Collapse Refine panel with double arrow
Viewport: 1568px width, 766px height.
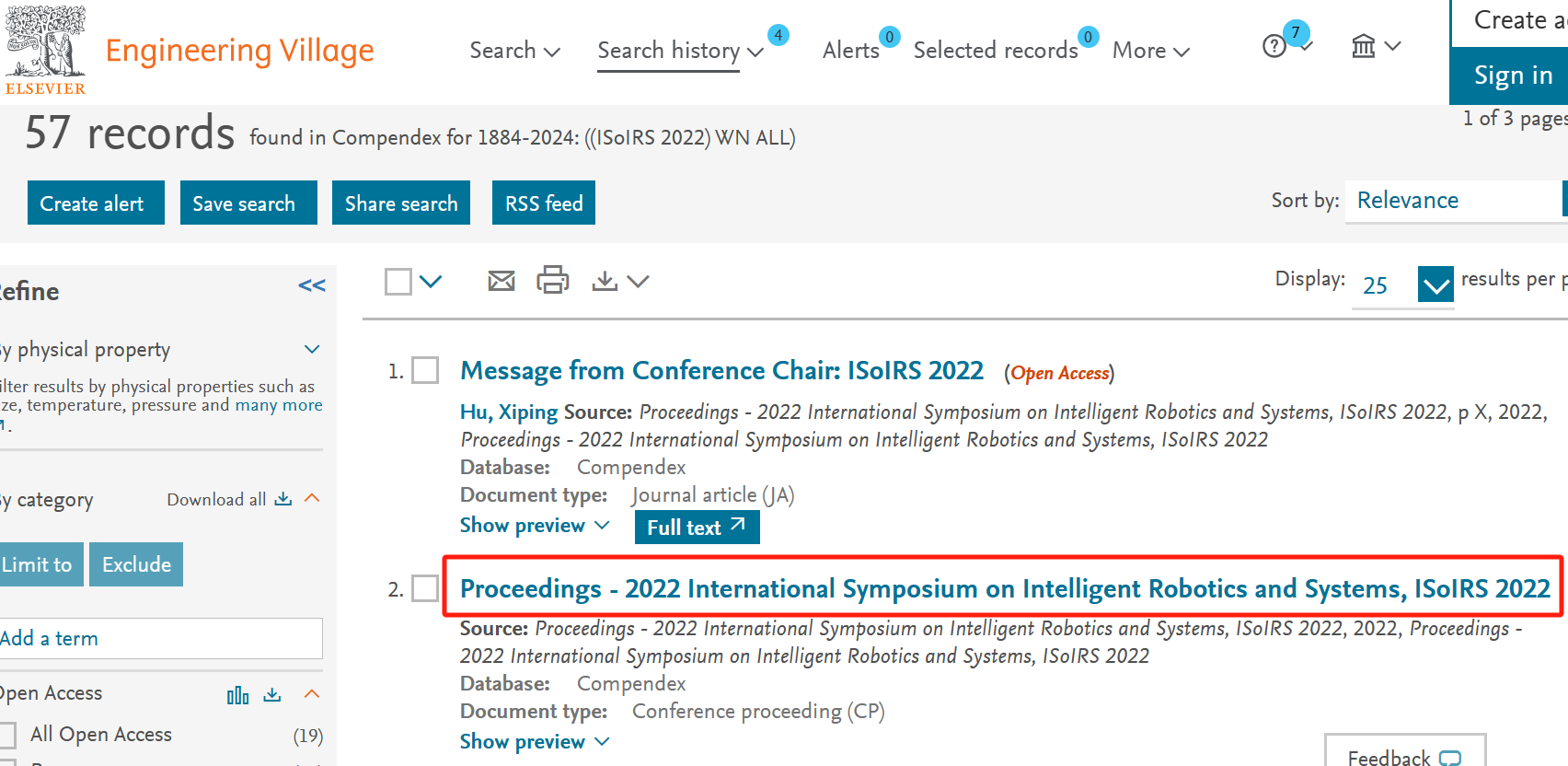[x=312, y=286]
